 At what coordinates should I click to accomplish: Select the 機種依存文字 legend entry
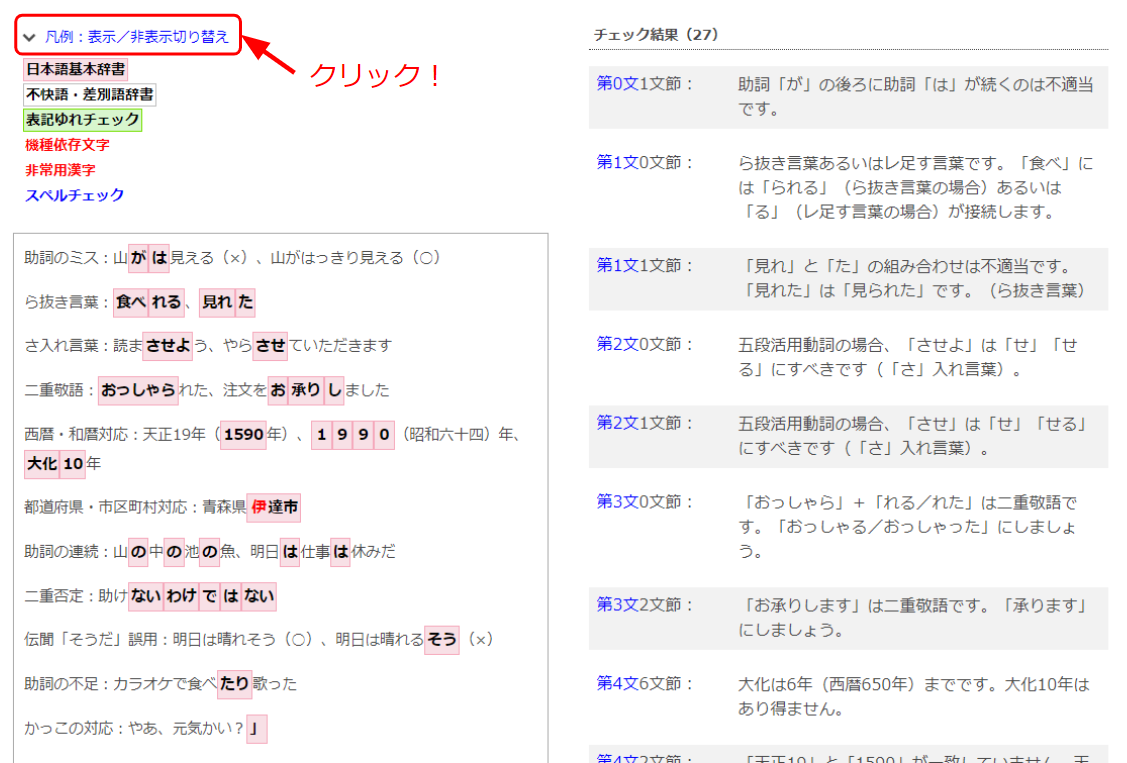click(66, 145)
